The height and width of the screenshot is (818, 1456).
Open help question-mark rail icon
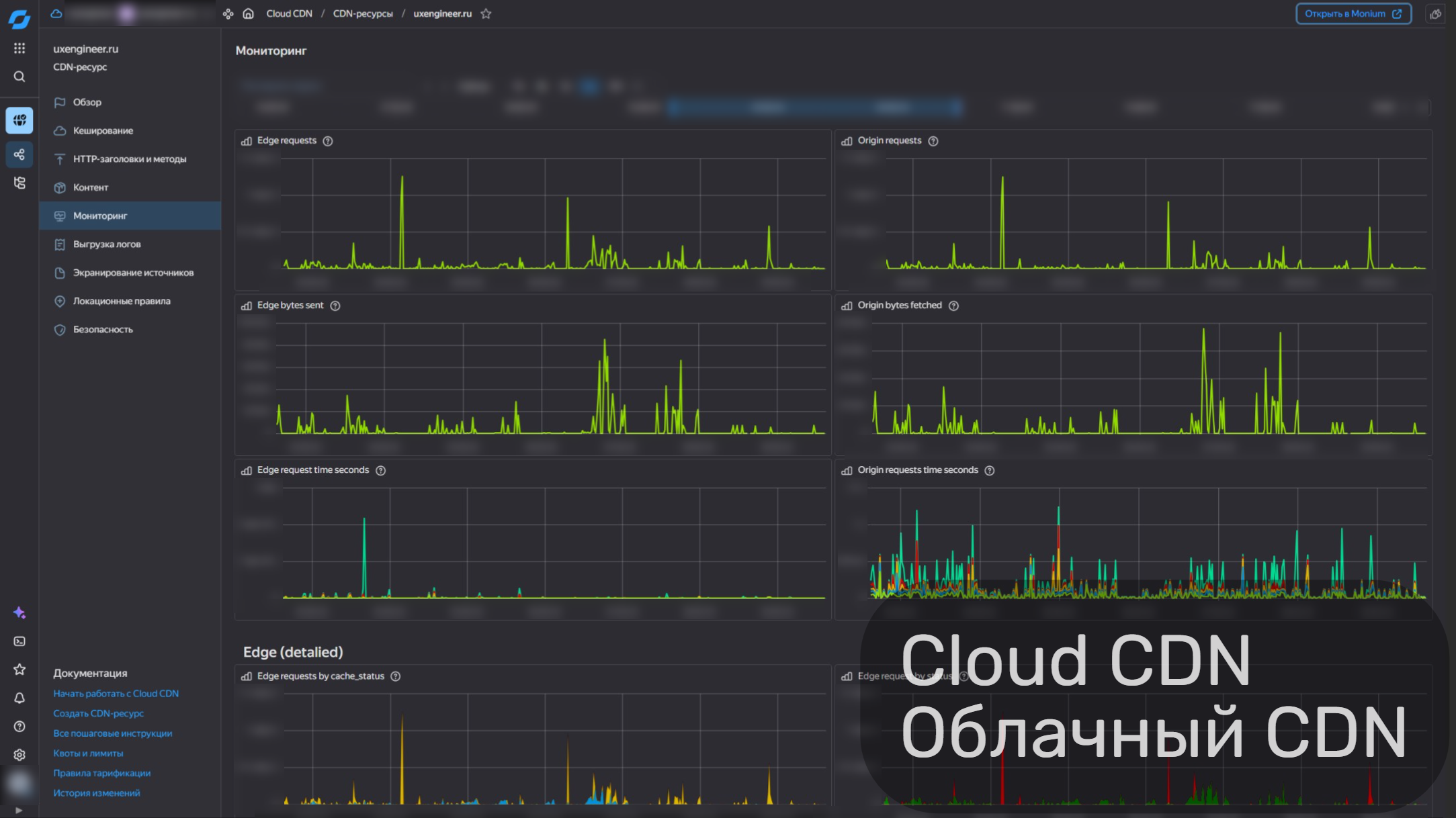coord(19,726)
